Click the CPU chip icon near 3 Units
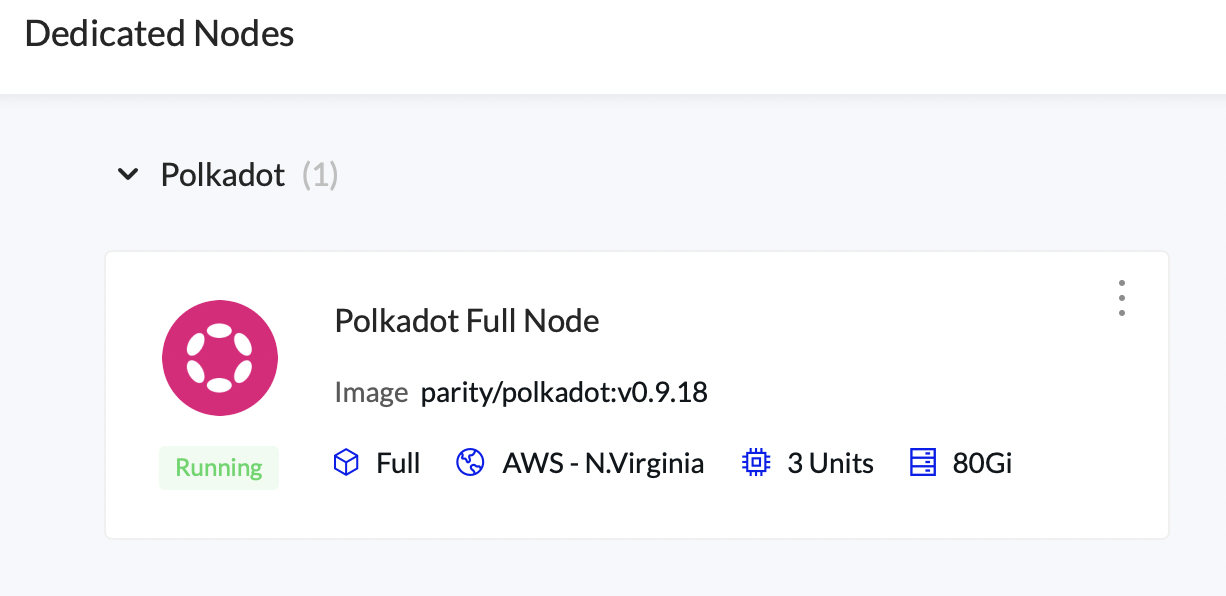Screen dimensions: 1226x596 point(756,462)
